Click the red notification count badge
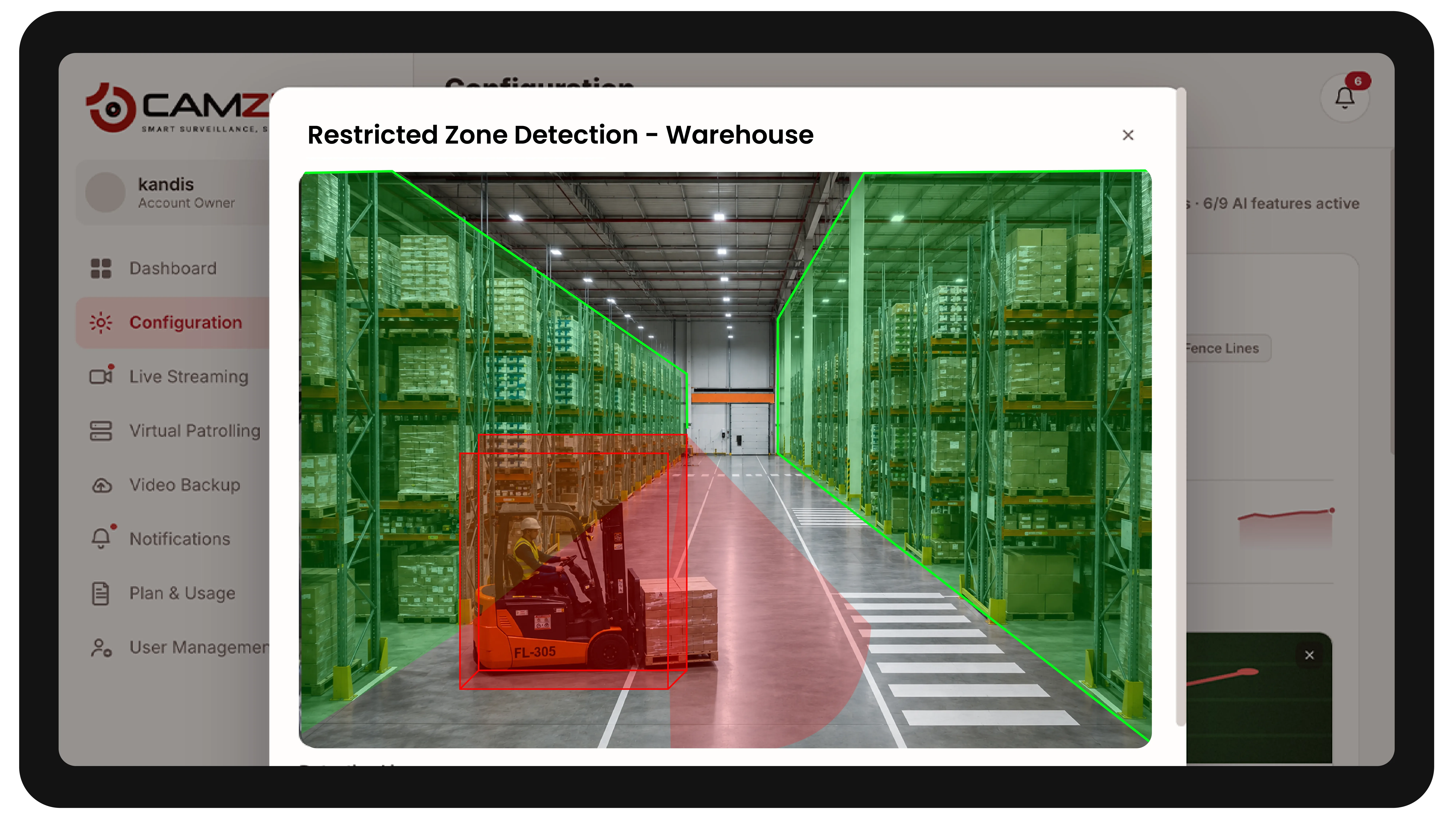1456x819 pixels. pyautogui.click(x=1358, y=81)
